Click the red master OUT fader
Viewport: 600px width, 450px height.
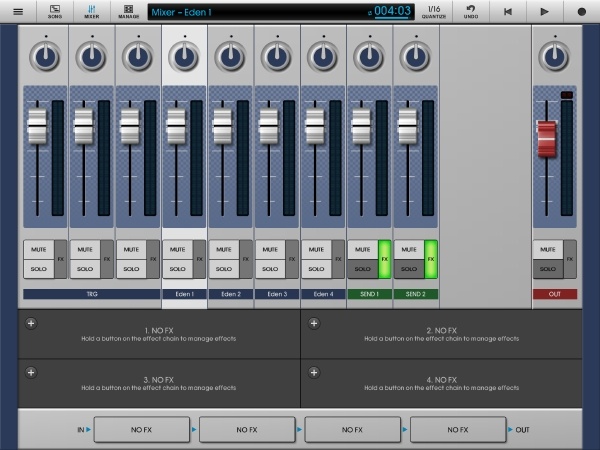click(x=545, y=138)
